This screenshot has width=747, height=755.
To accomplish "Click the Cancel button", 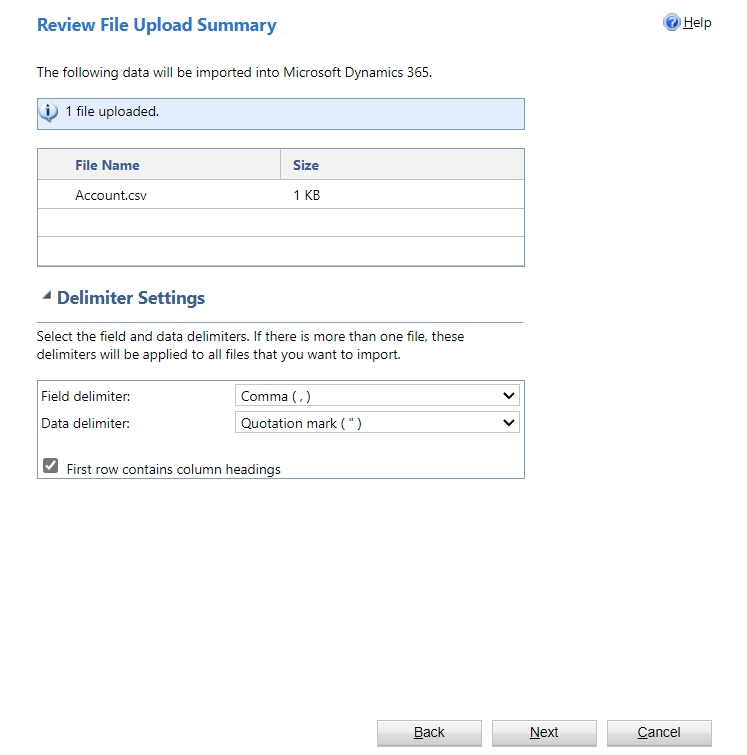I will click(x=659, y=733).
